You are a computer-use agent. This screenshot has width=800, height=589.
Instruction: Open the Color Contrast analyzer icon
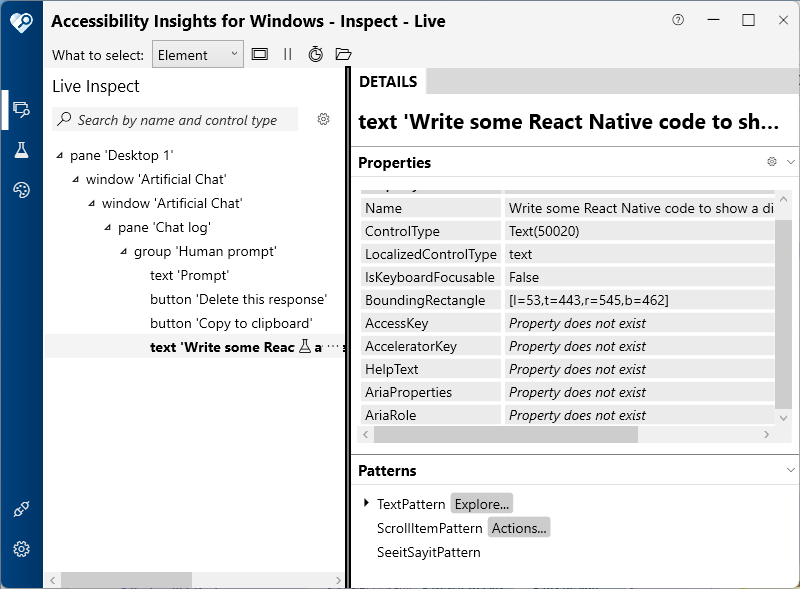(x=21, y=190)
